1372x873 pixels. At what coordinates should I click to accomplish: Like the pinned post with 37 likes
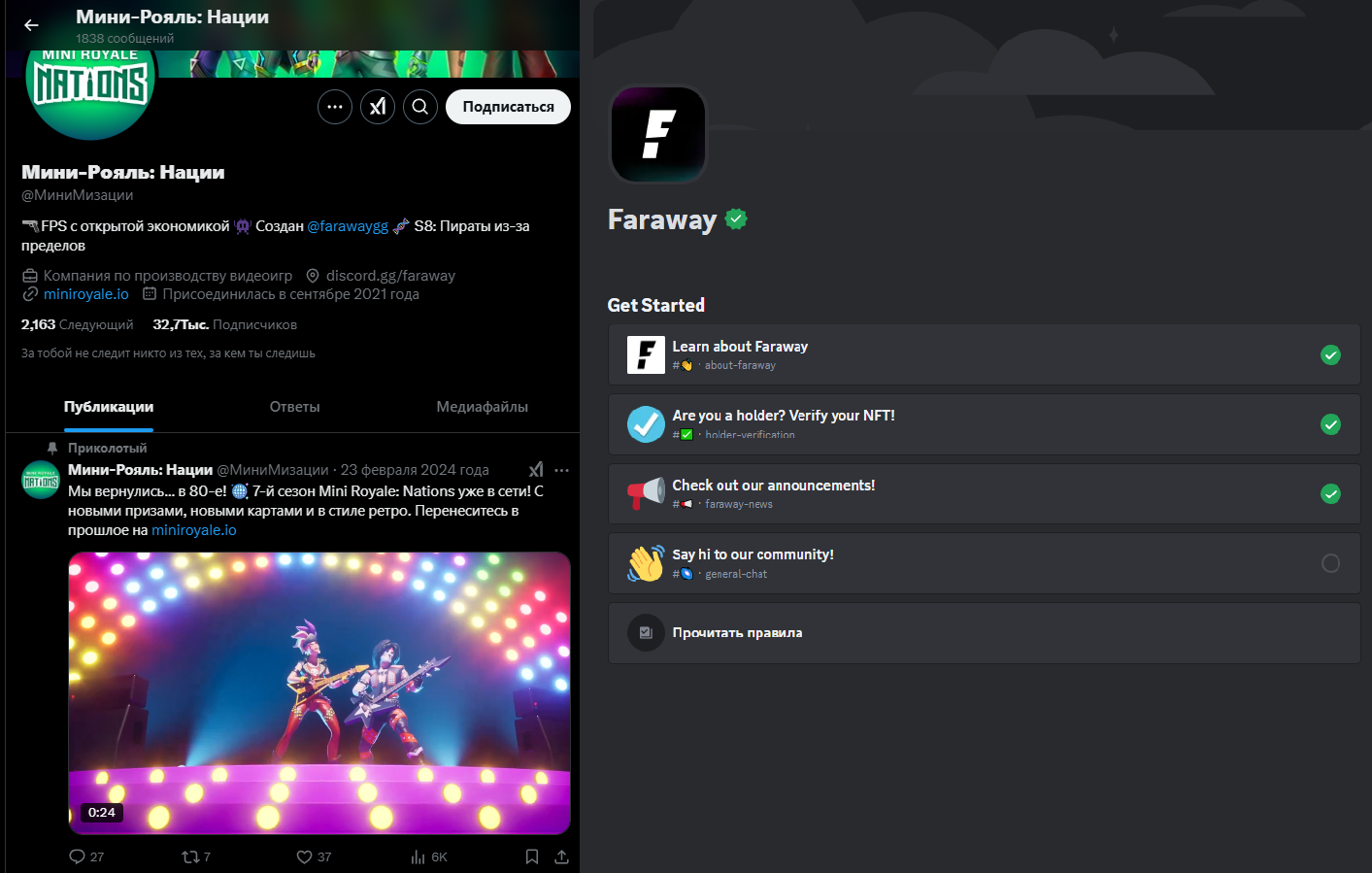pyautogui.click(x=314, y=856)
